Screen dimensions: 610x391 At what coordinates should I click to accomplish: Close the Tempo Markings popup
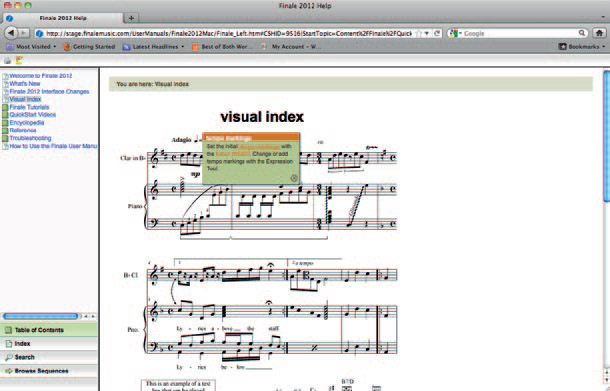[x=294, y=178]
